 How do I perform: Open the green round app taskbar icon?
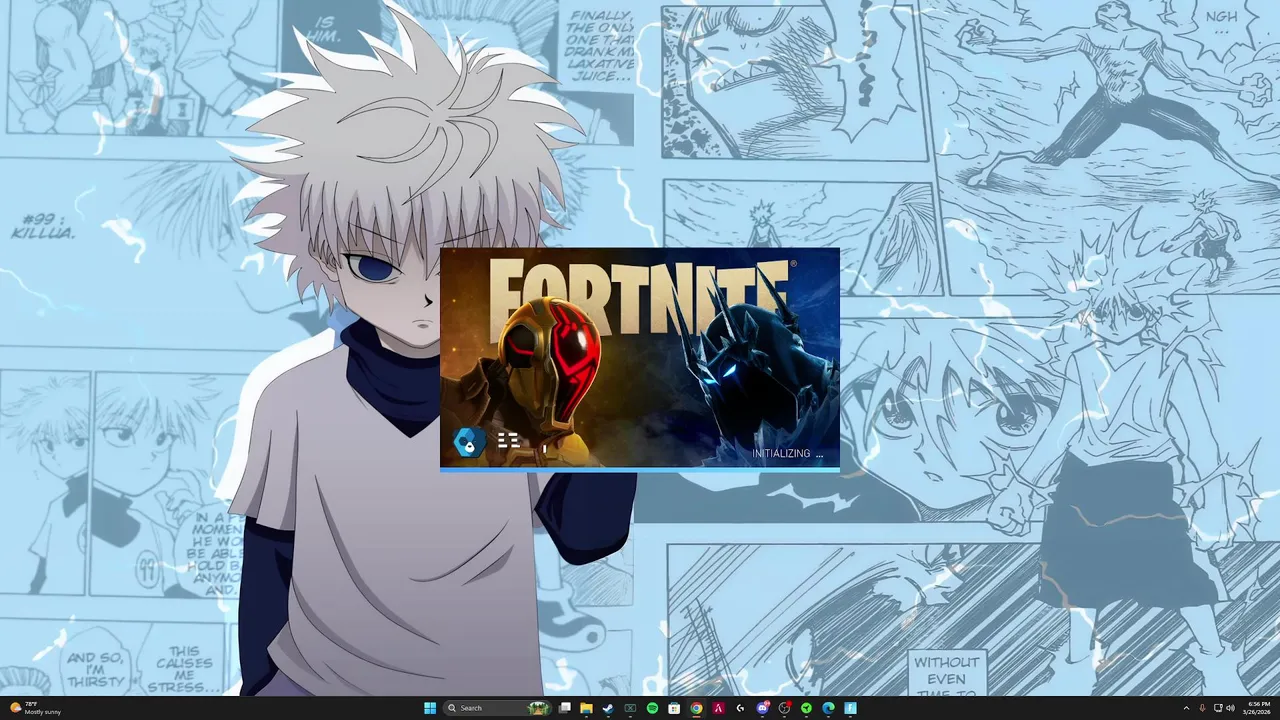[x=806, y=708]
